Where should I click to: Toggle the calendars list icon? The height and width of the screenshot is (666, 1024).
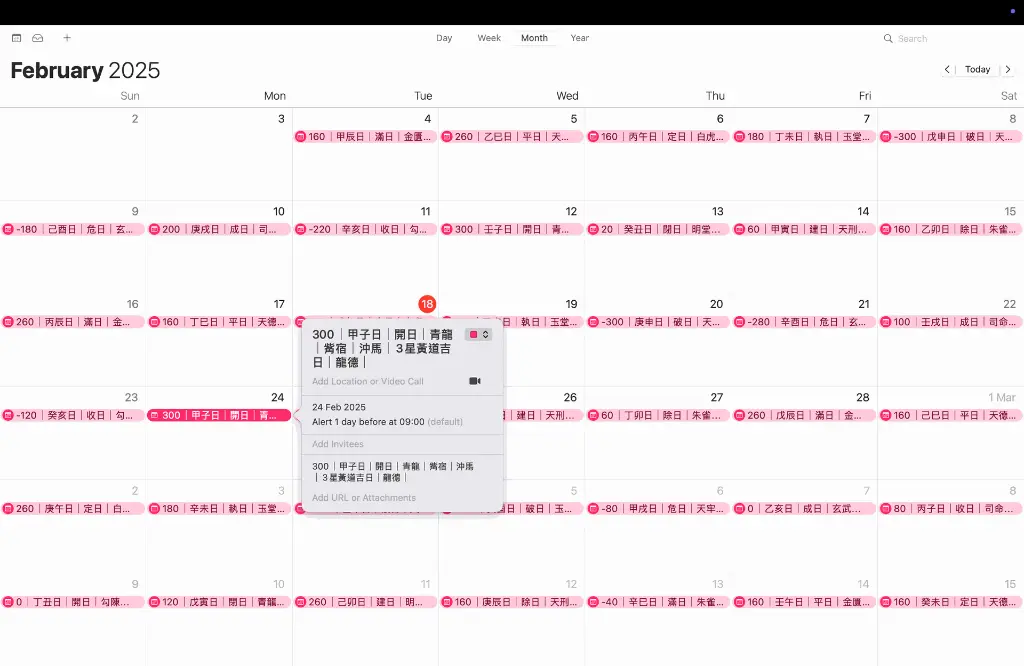coord(17,38)
